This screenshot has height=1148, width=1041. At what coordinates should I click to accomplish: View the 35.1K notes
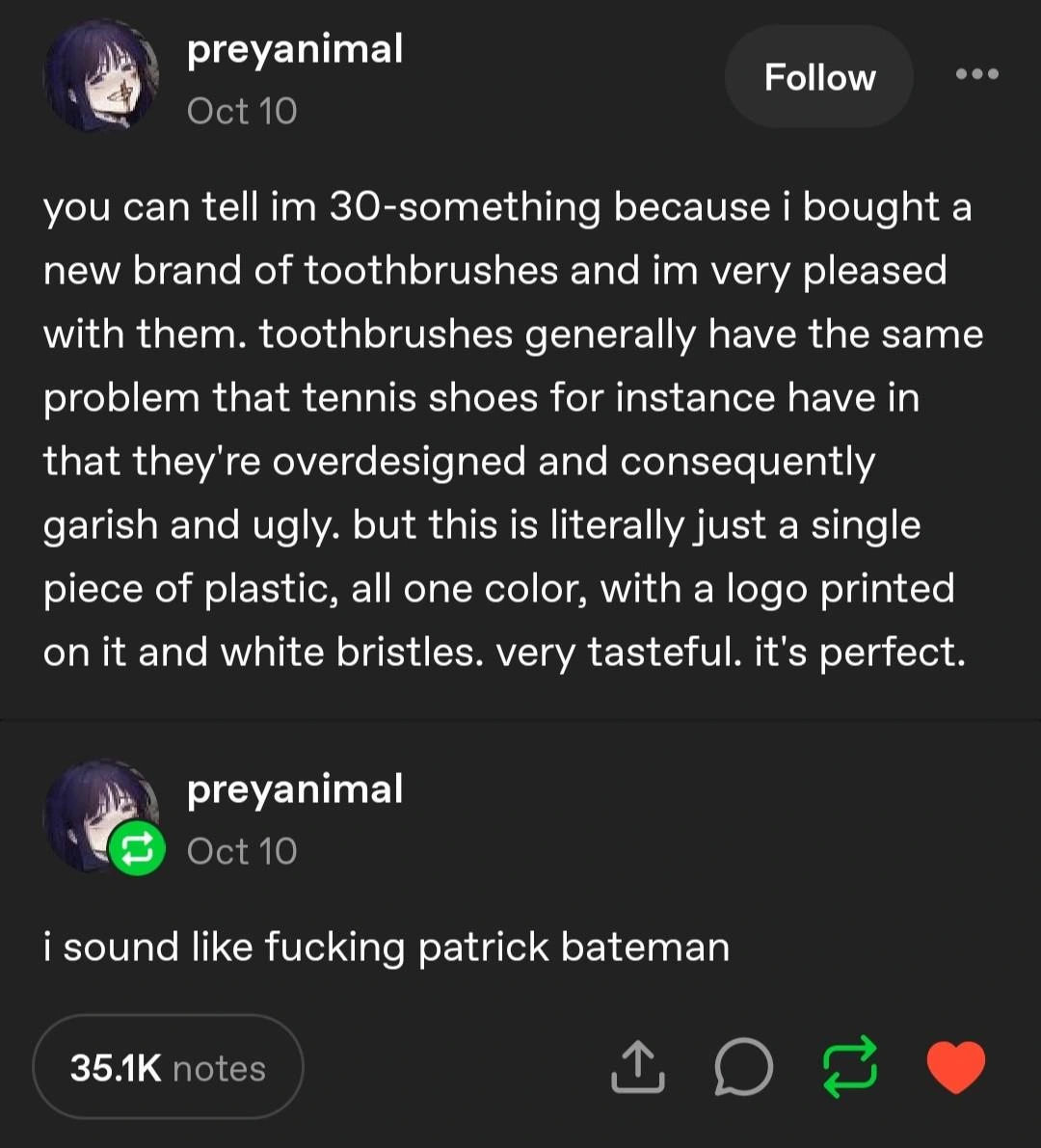pos(168,1068)
